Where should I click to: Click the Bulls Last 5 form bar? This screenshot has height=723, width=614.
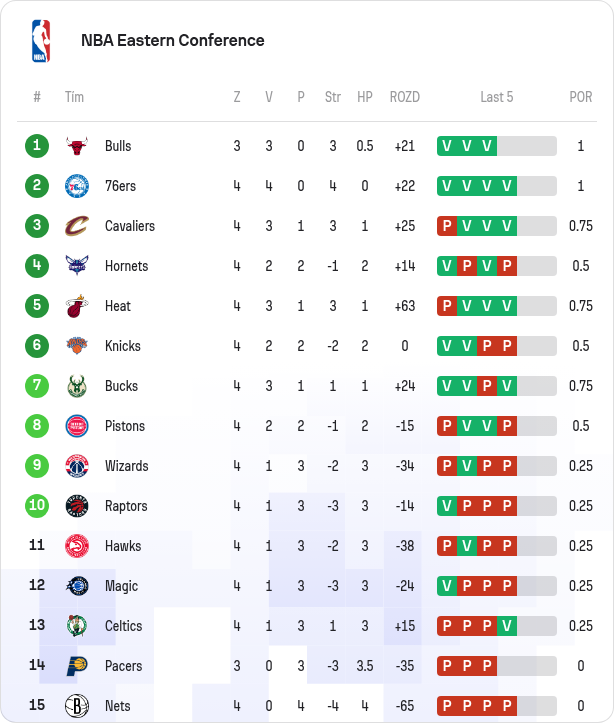point(496,146)
